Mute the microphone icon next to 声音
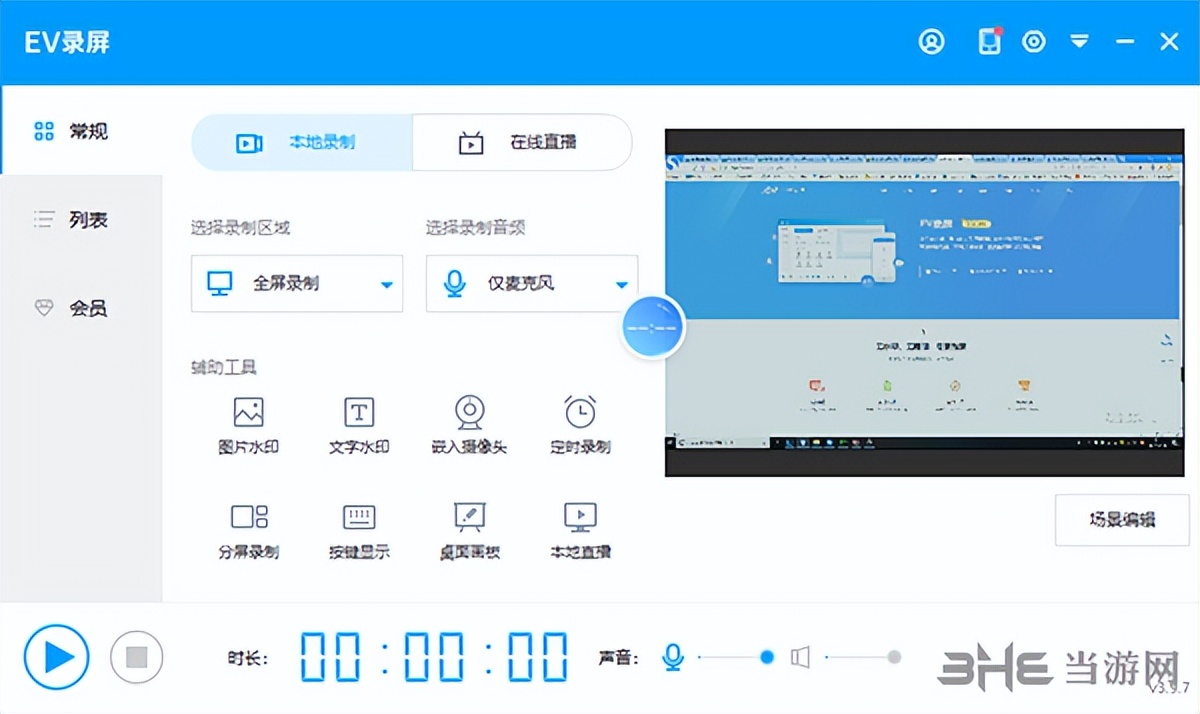 pos(672,657)
